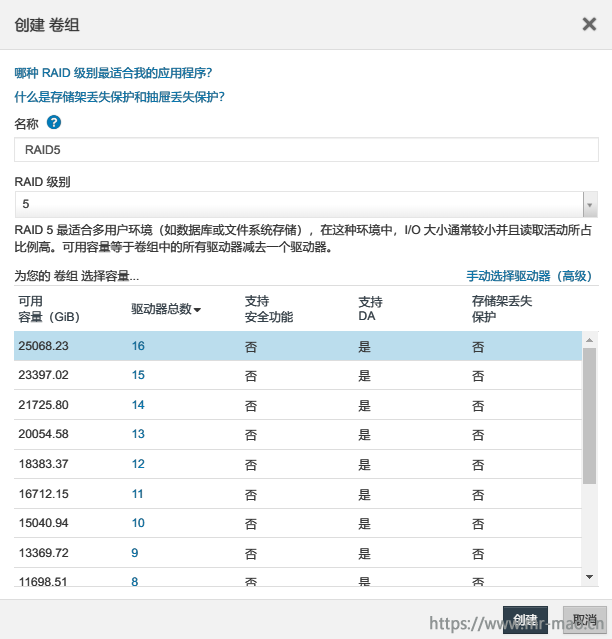Click the 可用容量 (GiB) column header
The height and width of the screenshot is (639, 612).
pos(49,309)
